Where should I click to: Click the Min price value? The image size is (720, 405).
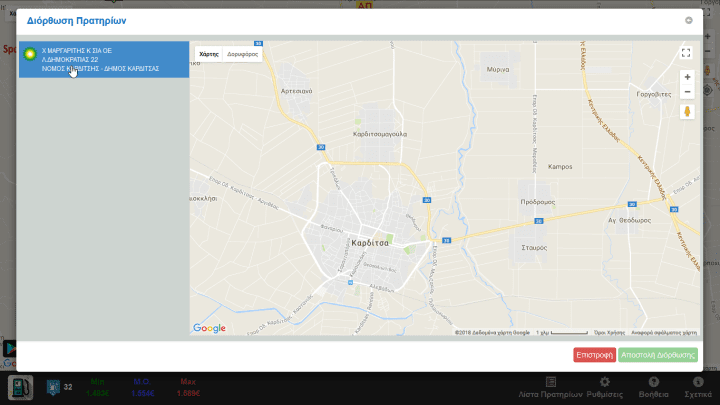point(97,394)
